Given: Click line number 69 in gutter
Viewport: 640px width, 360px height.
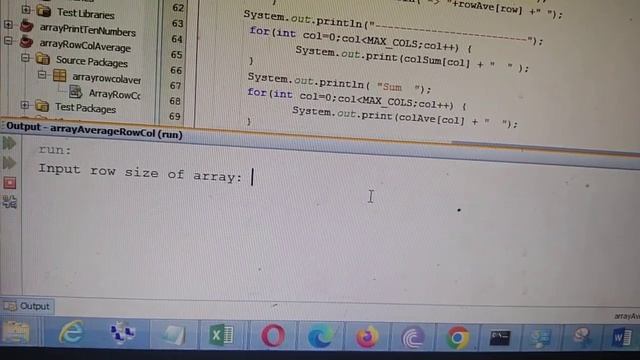Looking at the screenshot, I should coord(175,116).
